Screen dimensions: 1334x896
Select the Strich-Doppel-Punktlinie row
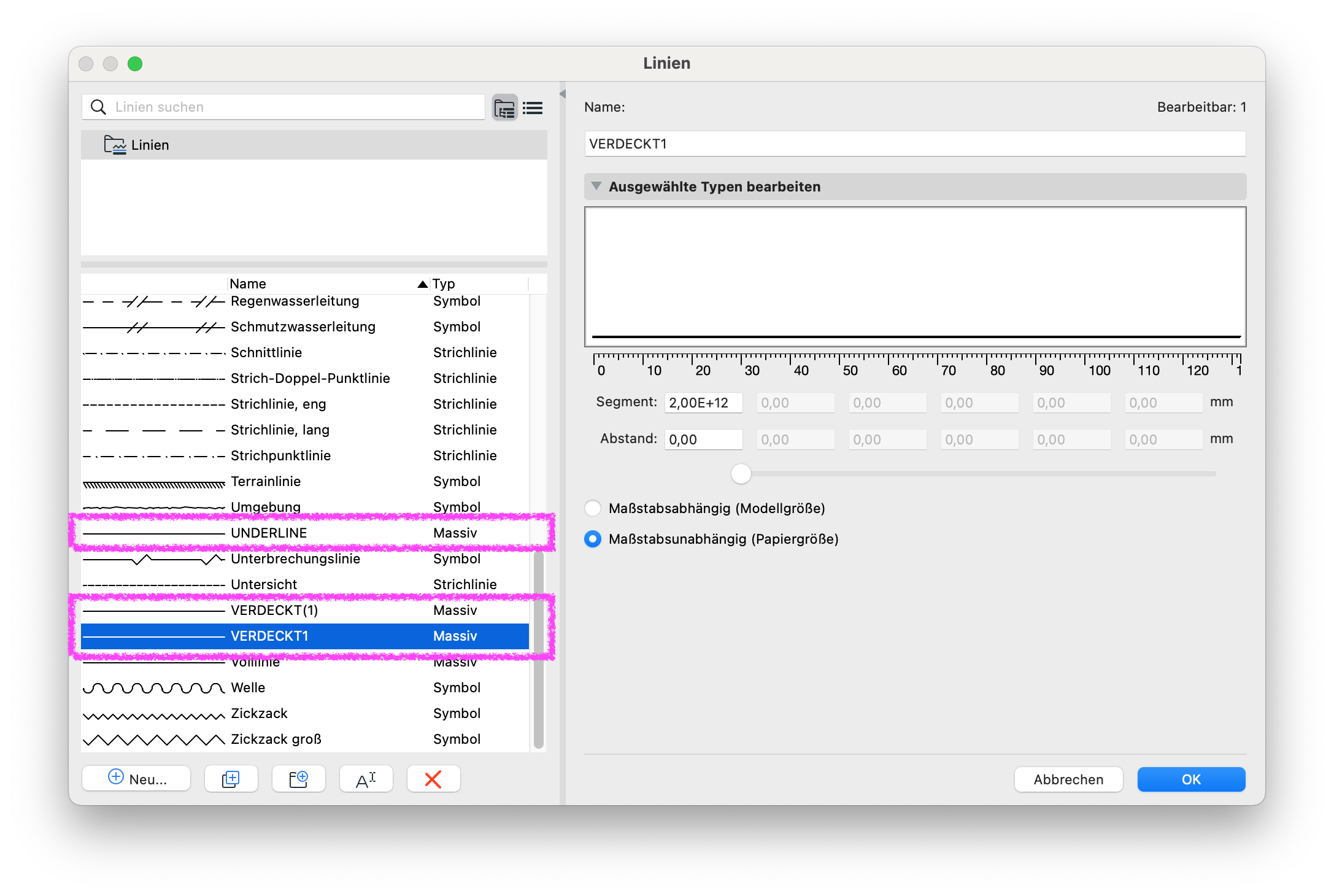pyautogui.click(x=305, y=378)
